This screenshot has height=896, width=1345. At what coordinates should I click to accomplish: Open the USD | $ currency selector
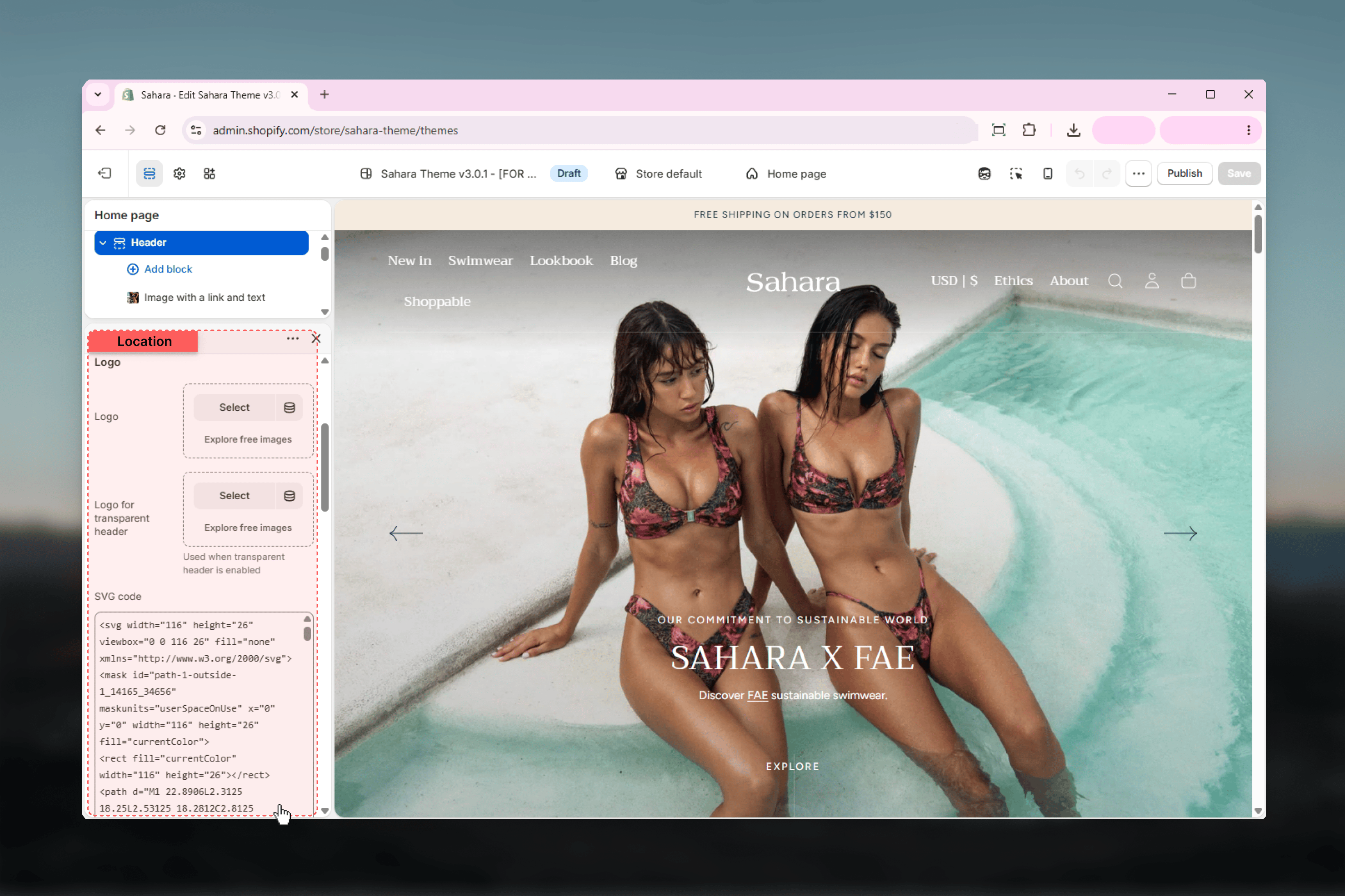pyautogui.click(x=954, y=281)
